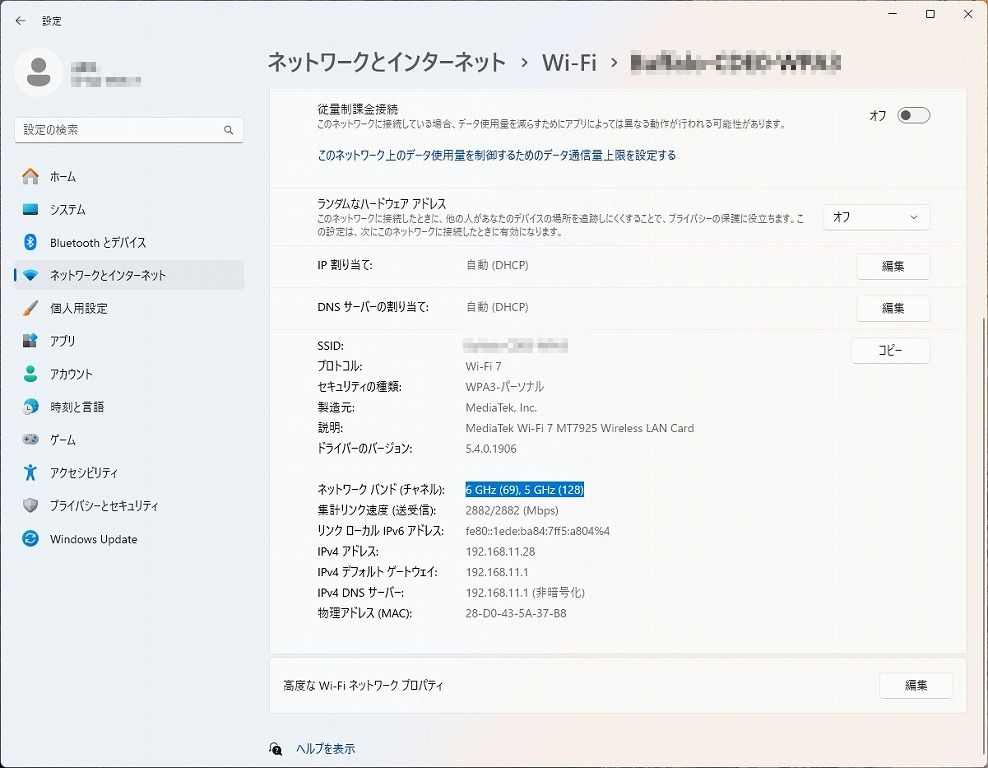The height and width of the screenshot is (768, 988).
Task: Click ネットワークとインターネット in the breadcrumb
Action: pyautogui.click(x=386, y=62)
